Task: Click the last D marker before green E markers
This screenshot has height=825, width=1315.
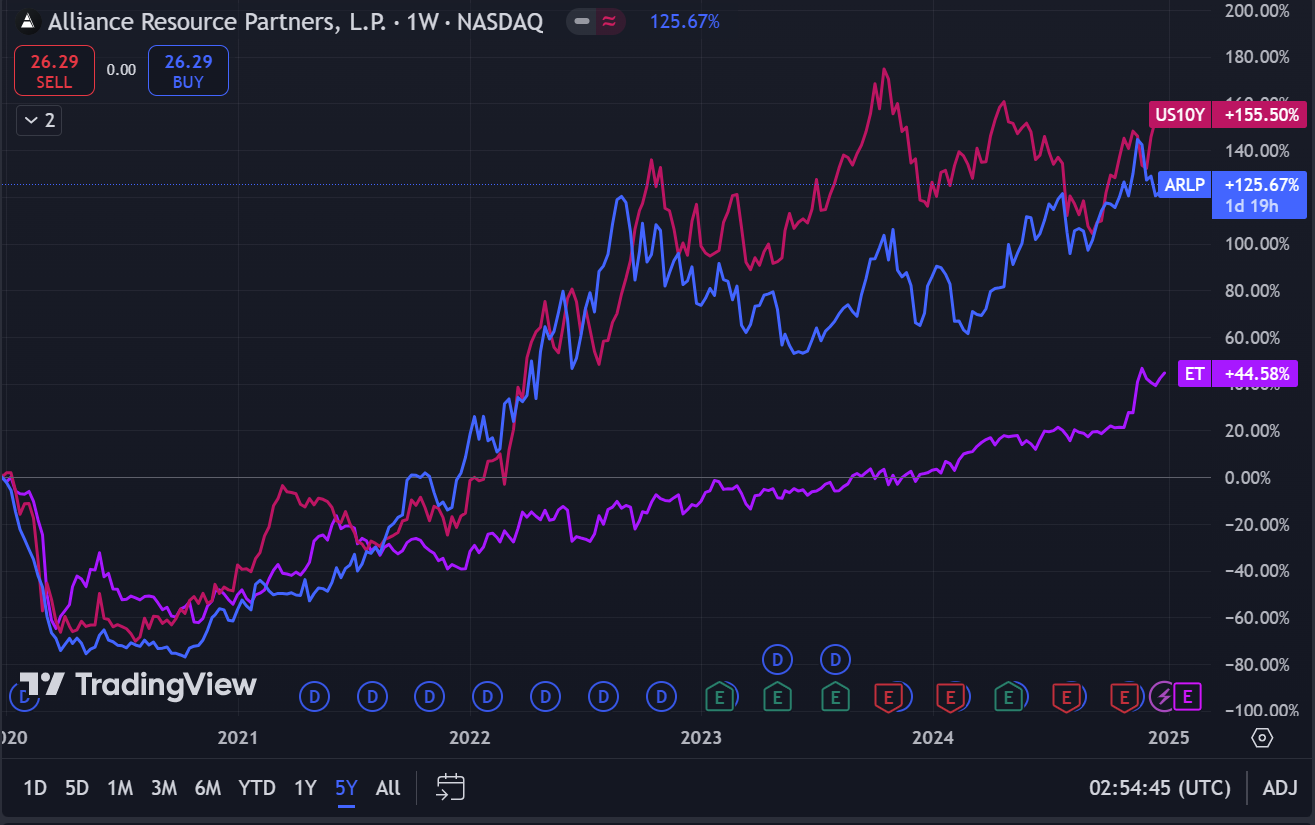Action: pyautogui.click(x=661, y=696)
